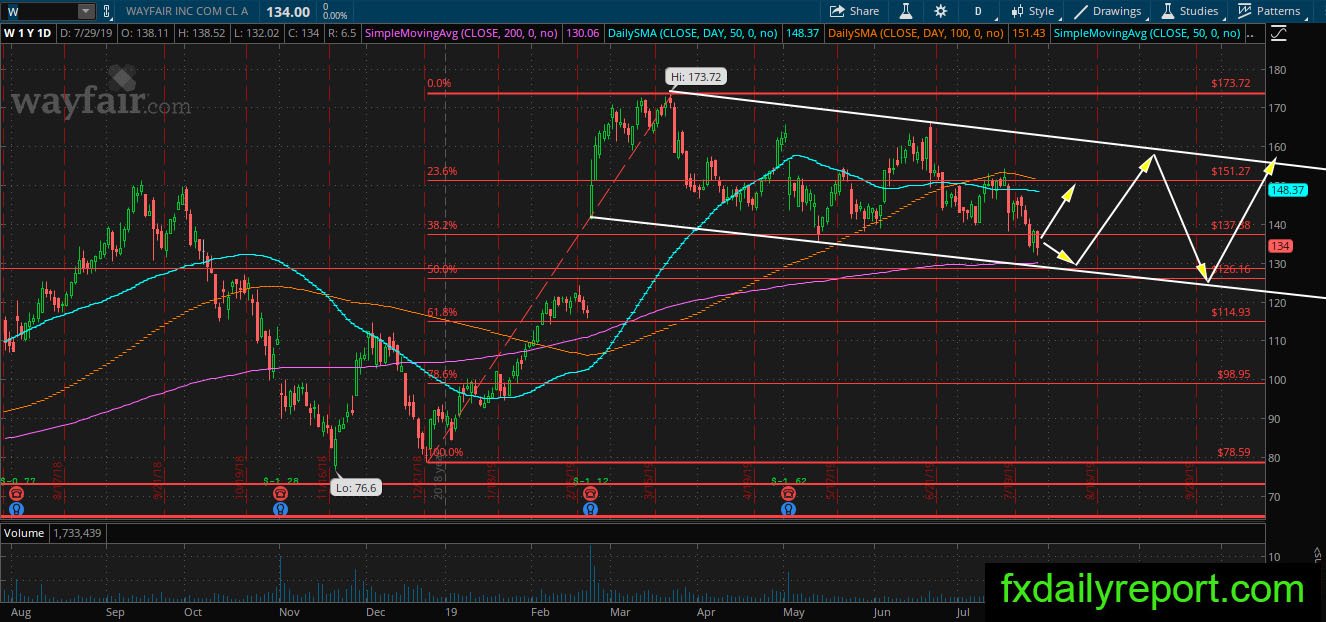Screen dimensions: 1326x622
Task: Click the $98.95 Fibonacci price label
Action: pos(1233,374)
